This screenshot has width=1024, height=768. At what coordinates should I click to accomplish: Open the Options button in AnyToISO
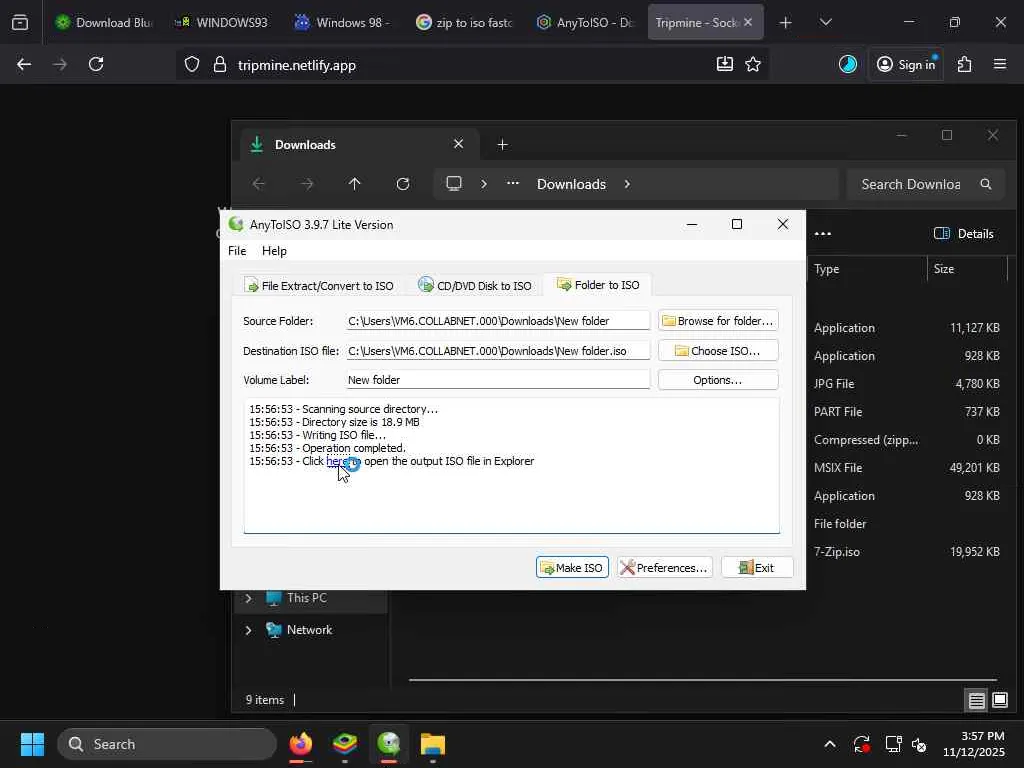tap(718, 380)
